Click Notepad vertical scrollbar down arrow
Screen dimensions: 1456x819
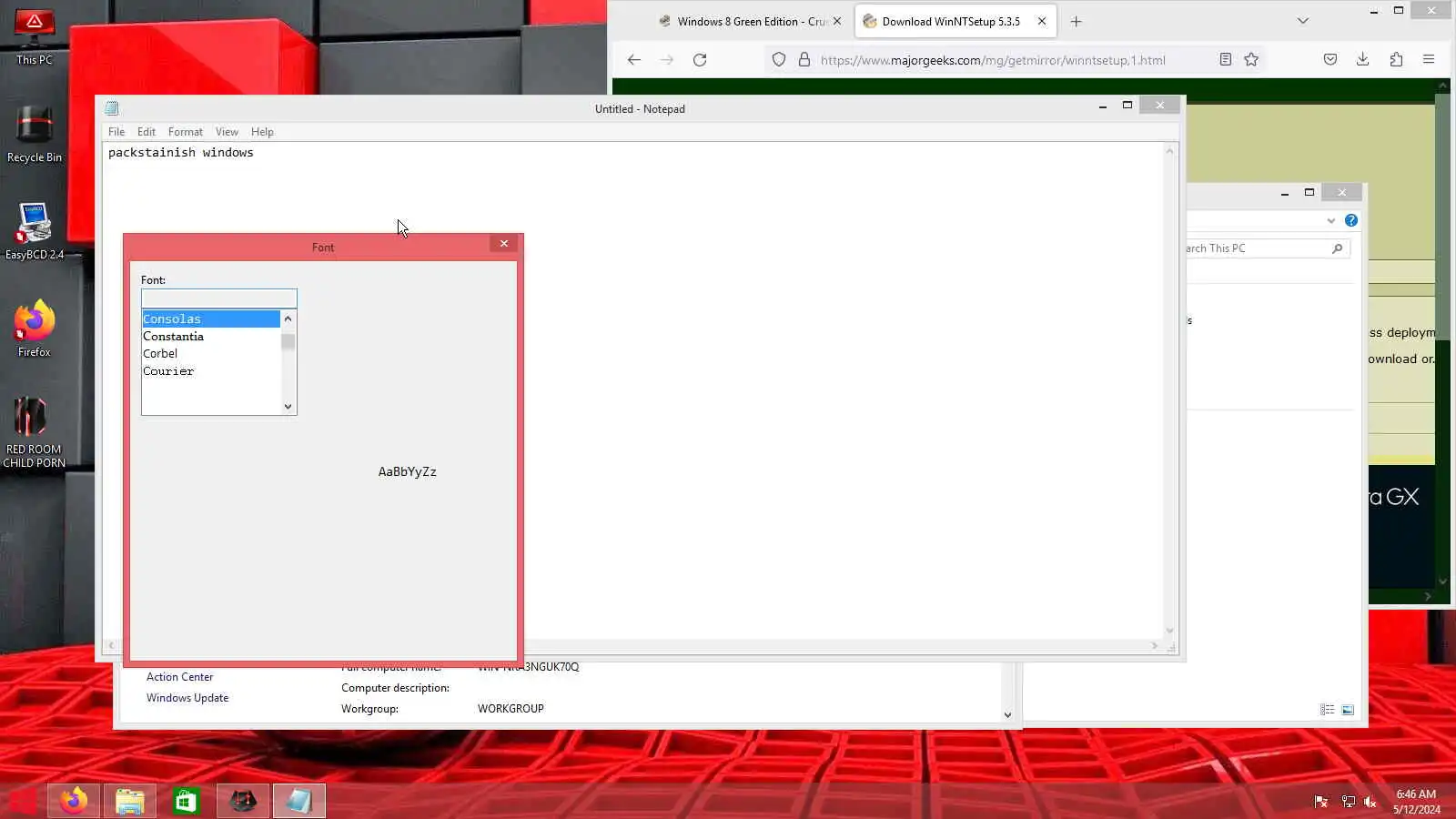pos(1169,630)
